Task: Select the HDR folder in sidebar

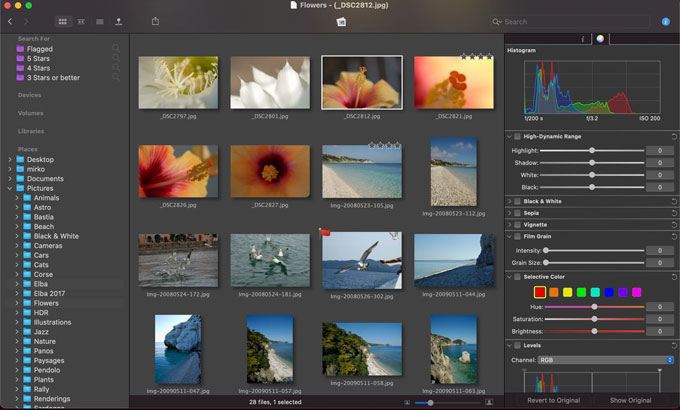Action: (x=41, y=313)
